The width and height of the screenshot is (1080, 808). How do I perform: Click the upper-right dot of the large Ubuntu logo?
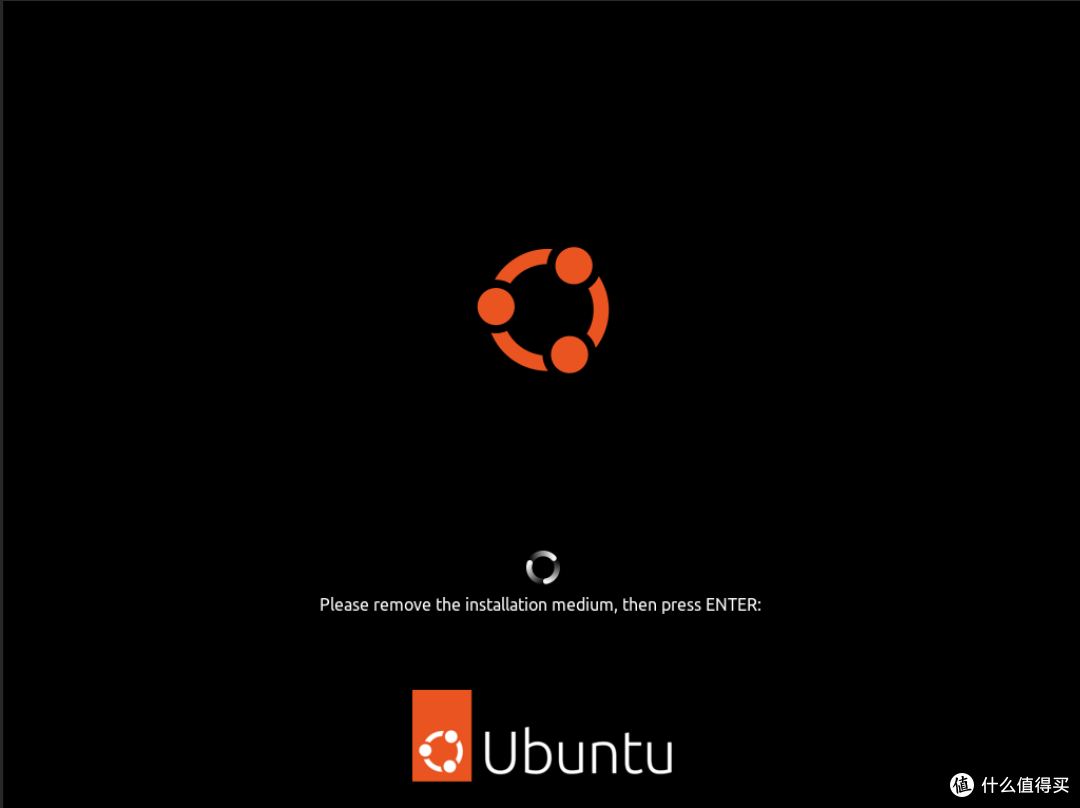(574, 265)
